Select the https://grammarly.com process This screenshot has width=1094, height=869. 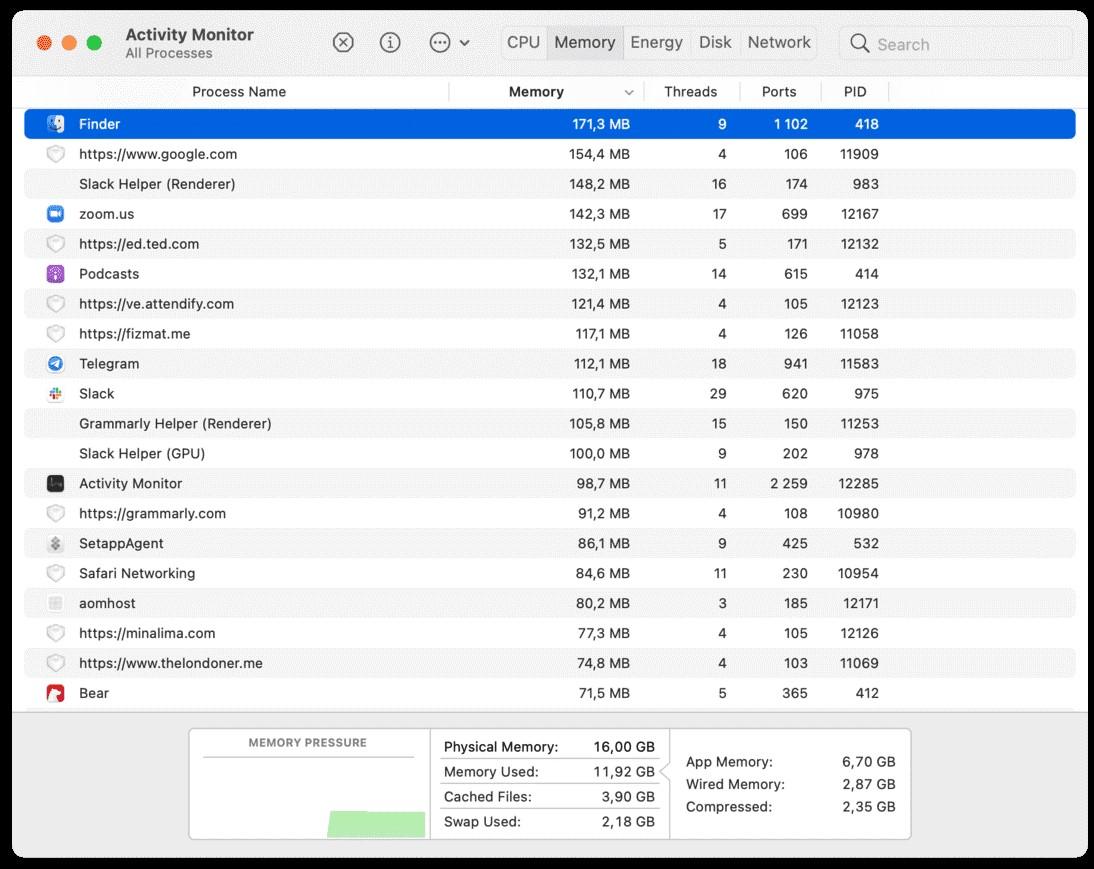[550, 514]
